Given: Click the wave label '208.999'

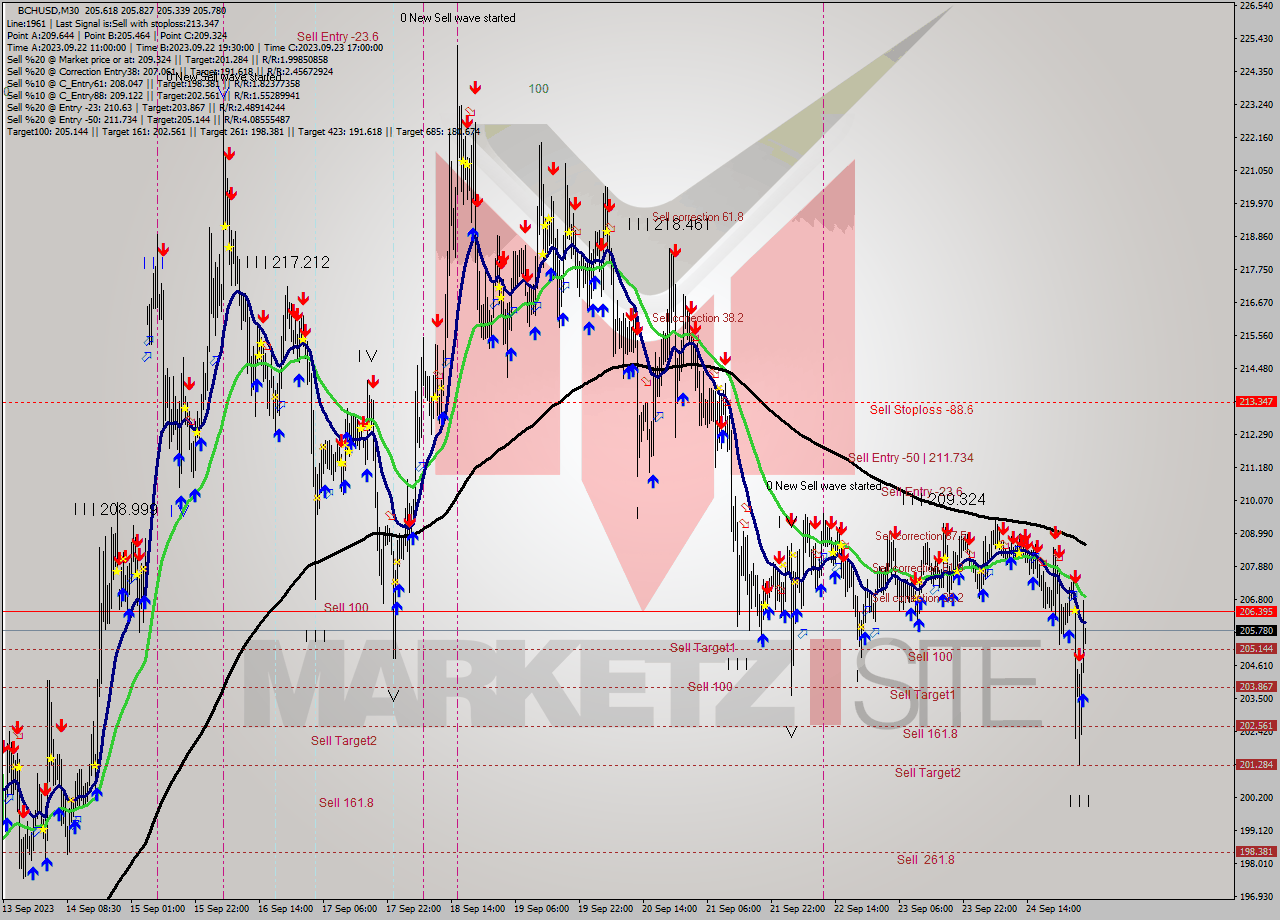Looking at the screenshot, I should pyautogui.click(x=129, y=509).
